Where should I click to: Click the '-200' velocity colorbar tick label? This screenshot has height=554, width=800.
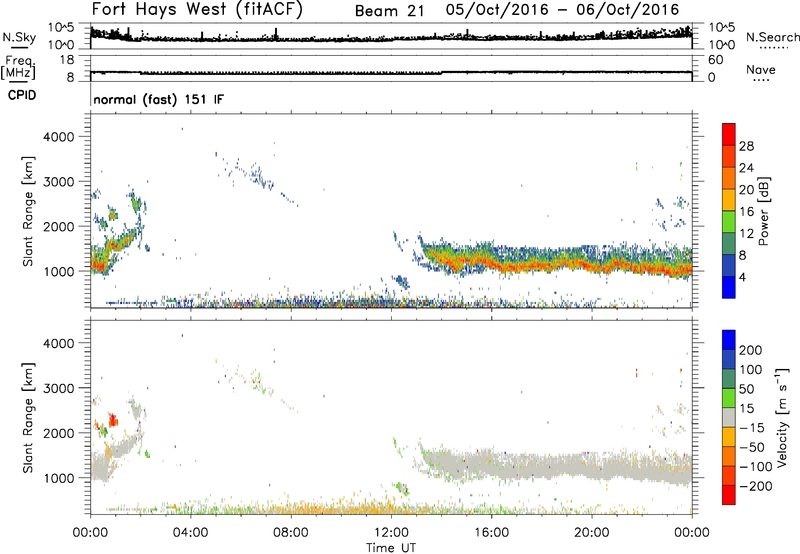756,486
